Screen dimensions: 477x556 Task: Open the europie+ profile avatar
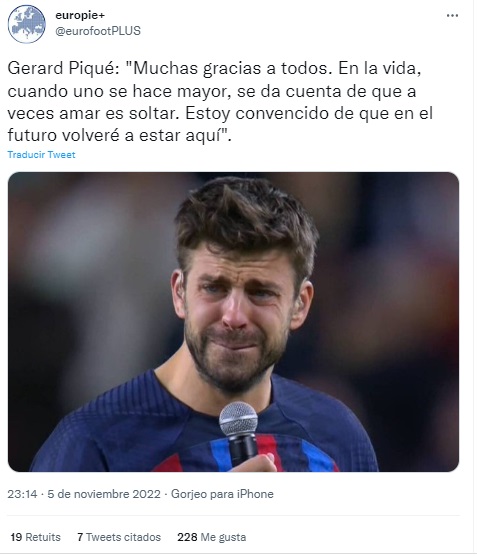(x=27, y=24)
